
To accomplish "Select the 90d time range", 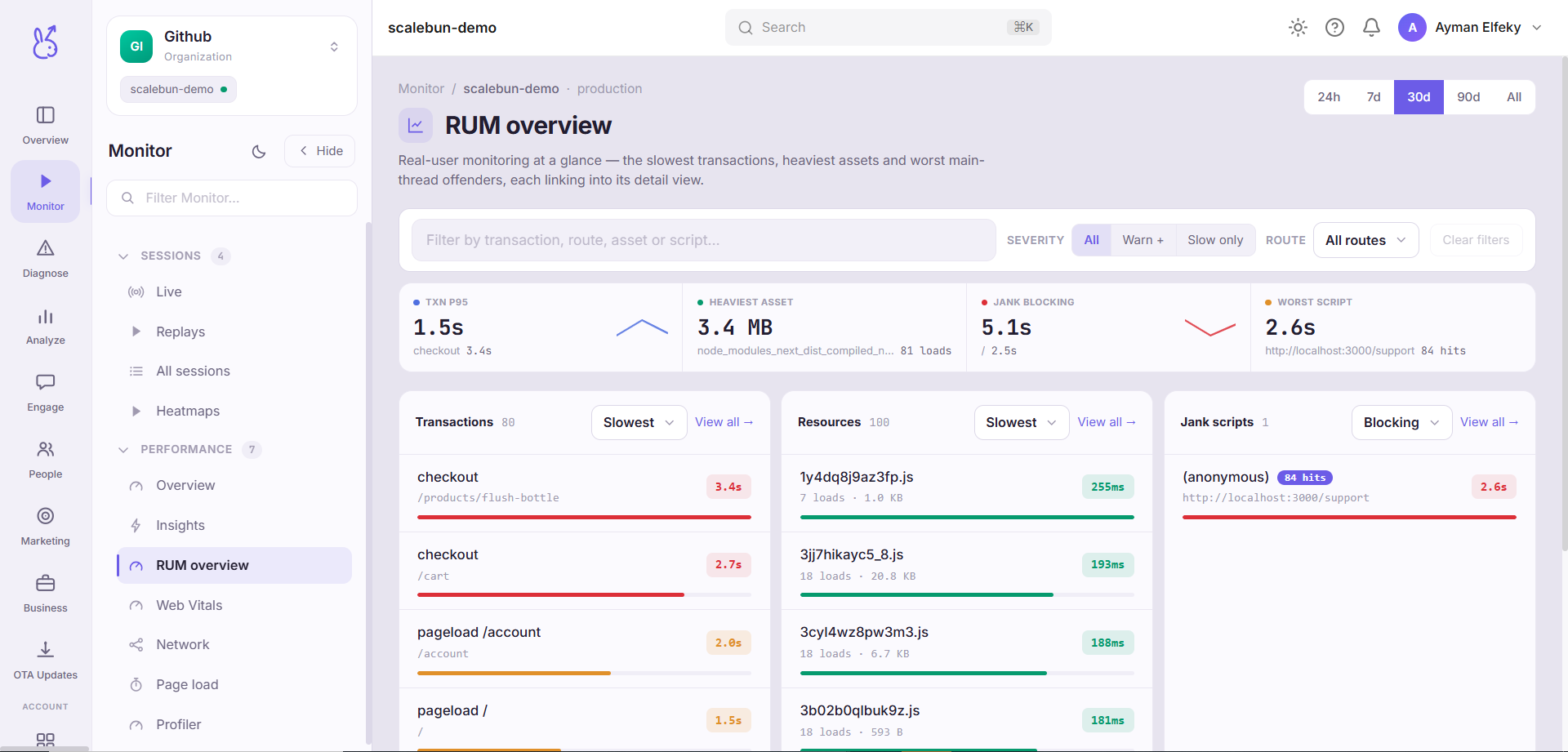I will click(1468, 97).
